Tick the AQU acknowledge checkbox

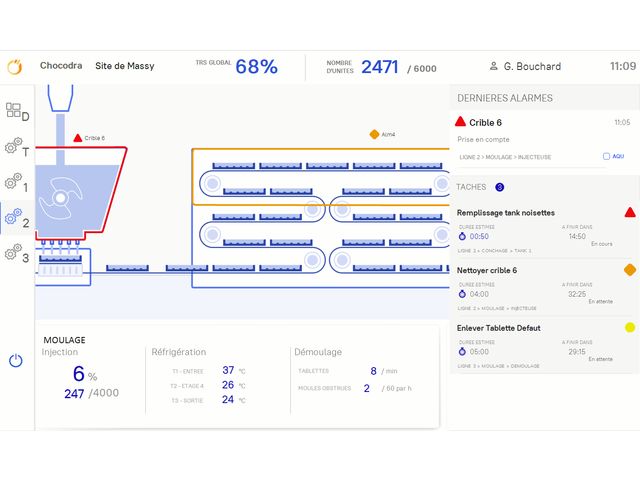(x=606, y=156)
